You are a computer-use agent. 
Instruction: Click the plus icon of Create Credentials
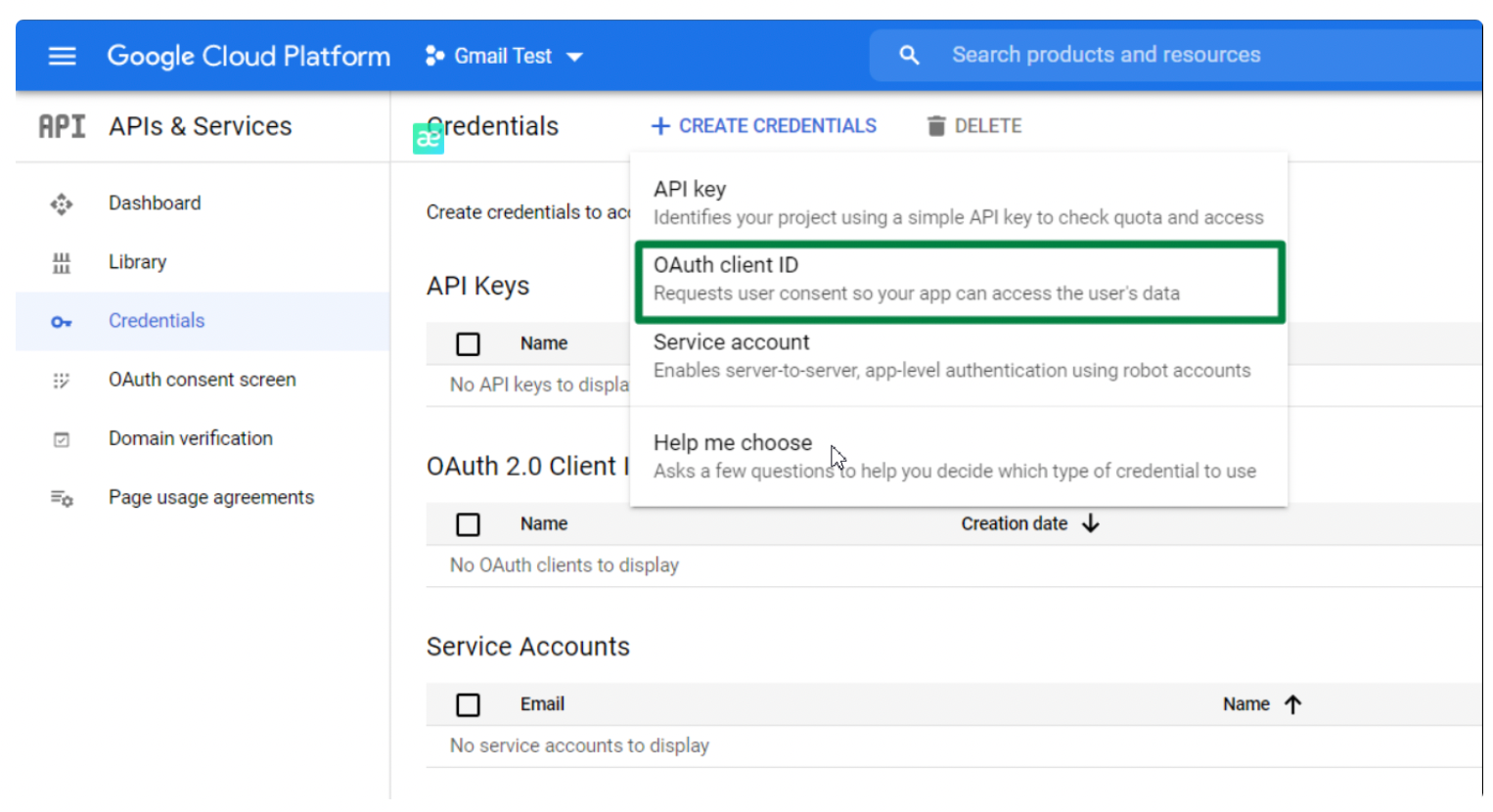(660, 126)
